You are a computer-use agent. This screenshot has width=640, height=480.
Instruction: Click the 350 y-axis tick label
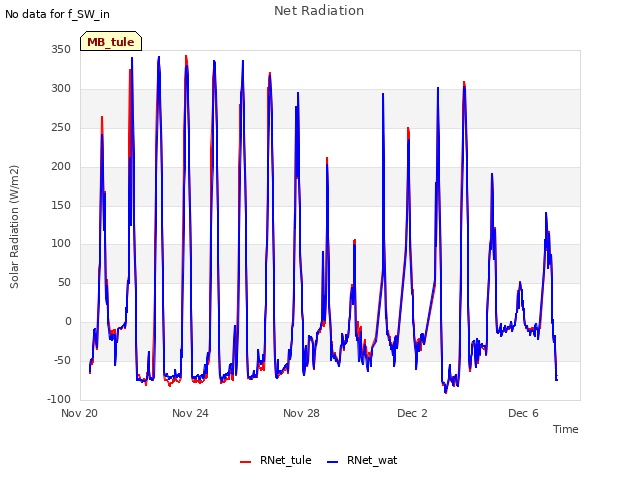pos(61,50)
